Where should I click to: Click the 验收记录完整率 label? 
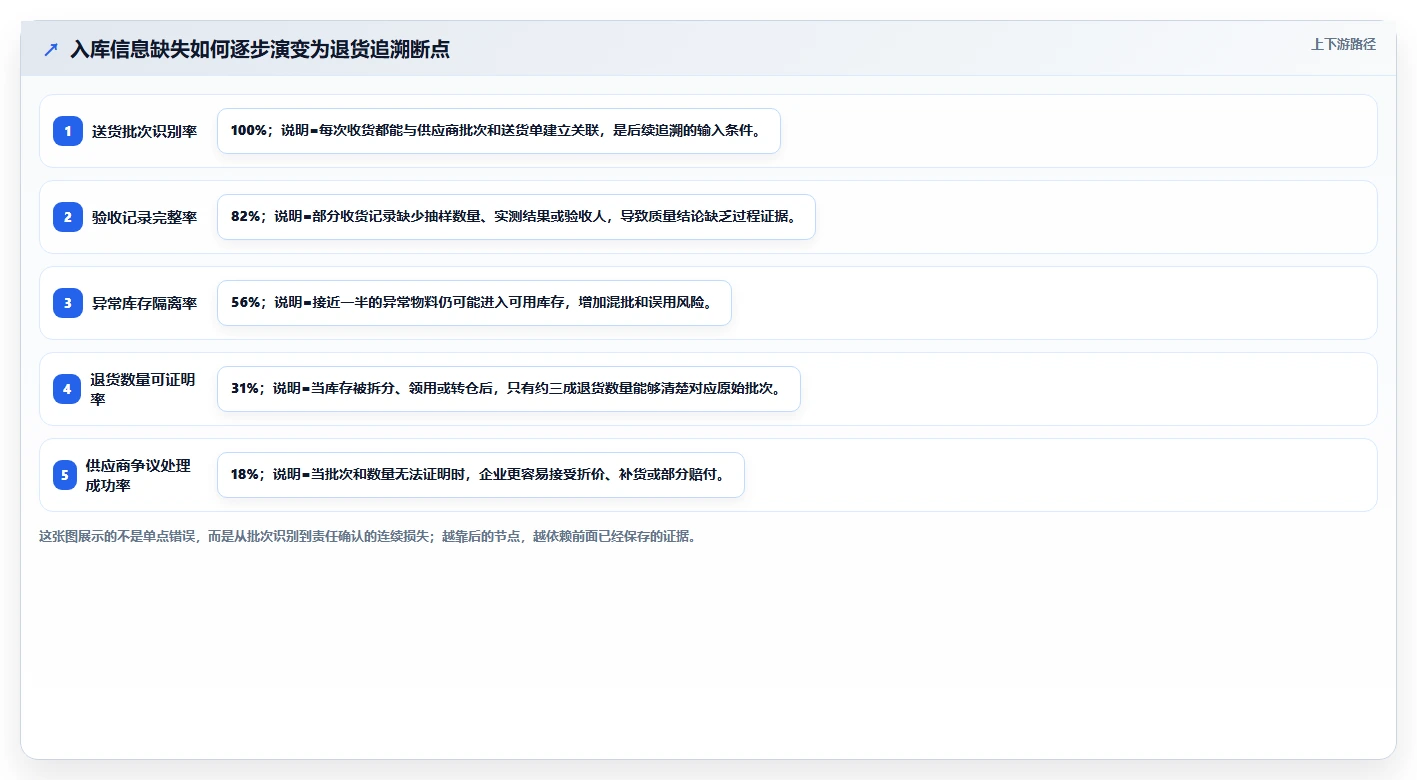tap(145, 217)
